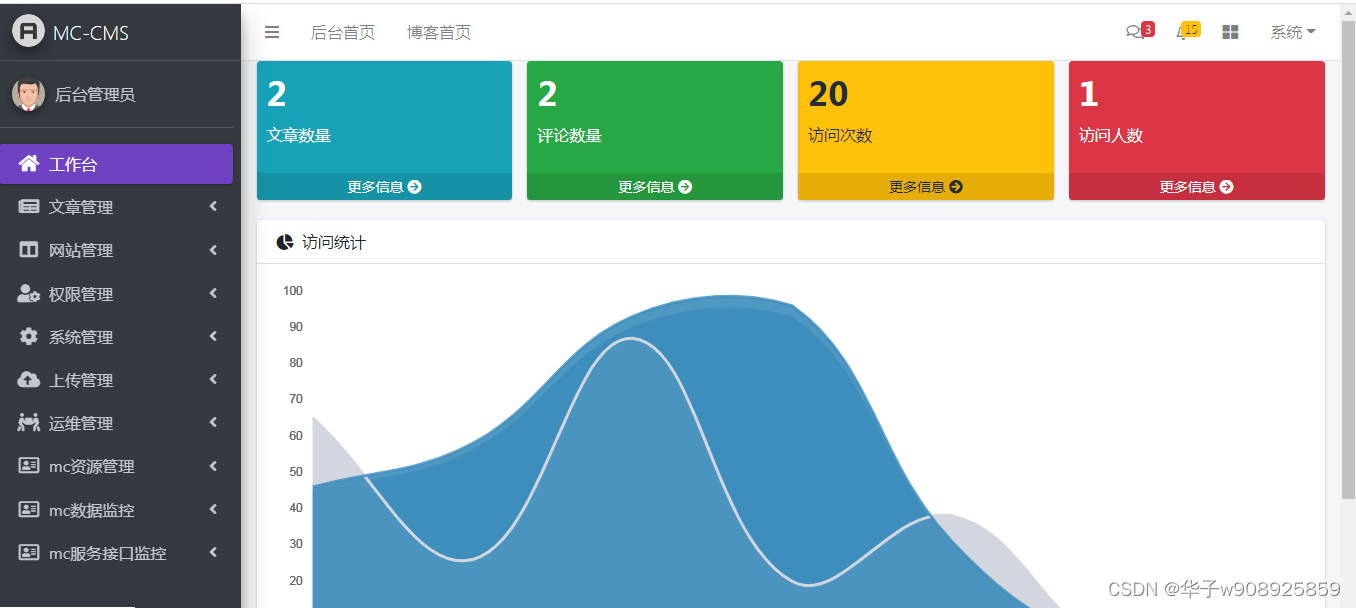Expand the 权限管理 chevron arrow
Image resolution: width=1356 pixels, height=608 pixels.
coord(213,293)
